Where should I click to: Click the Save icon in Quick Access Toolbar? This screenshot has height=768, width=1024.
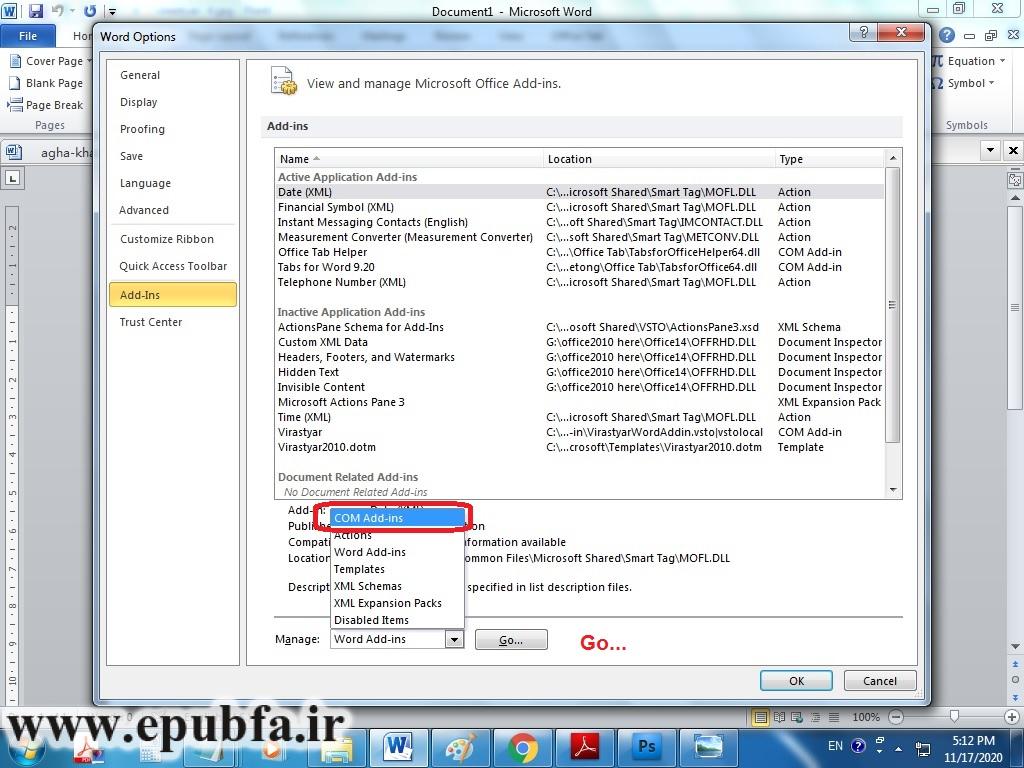[36, 12]
